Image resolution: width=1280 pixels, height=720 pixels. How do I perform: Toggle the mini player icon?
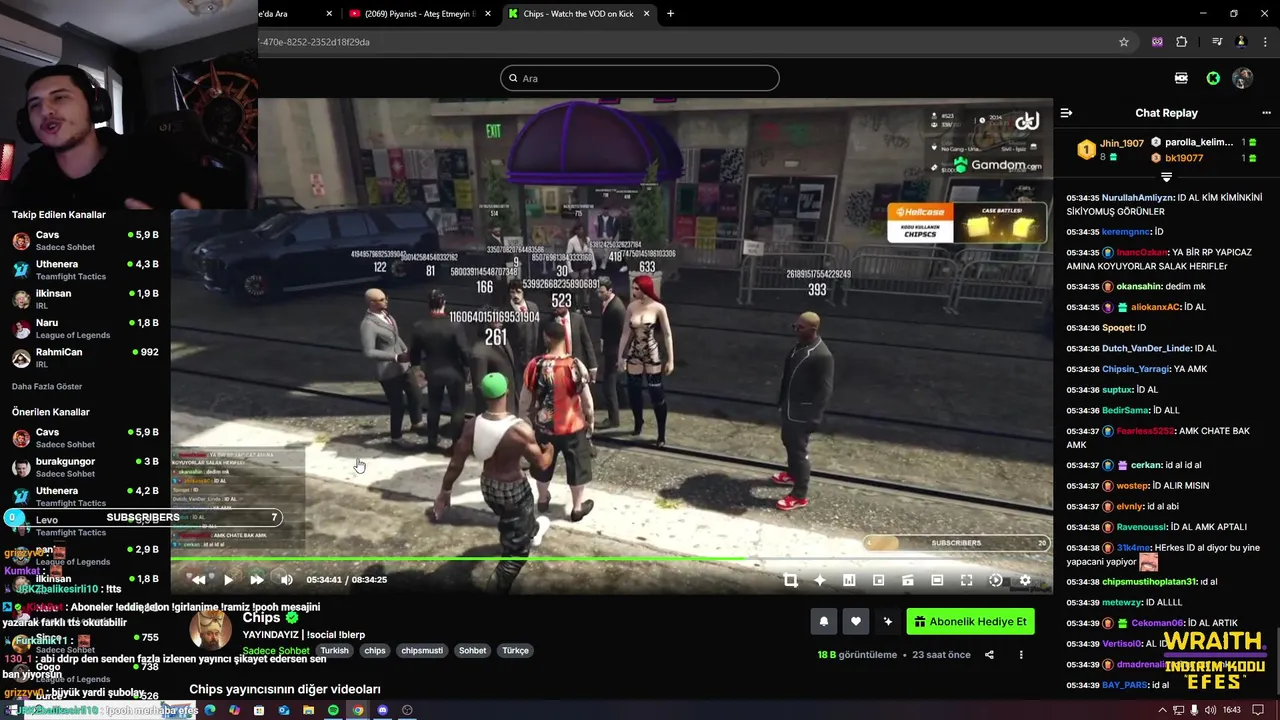coord(878,580)
